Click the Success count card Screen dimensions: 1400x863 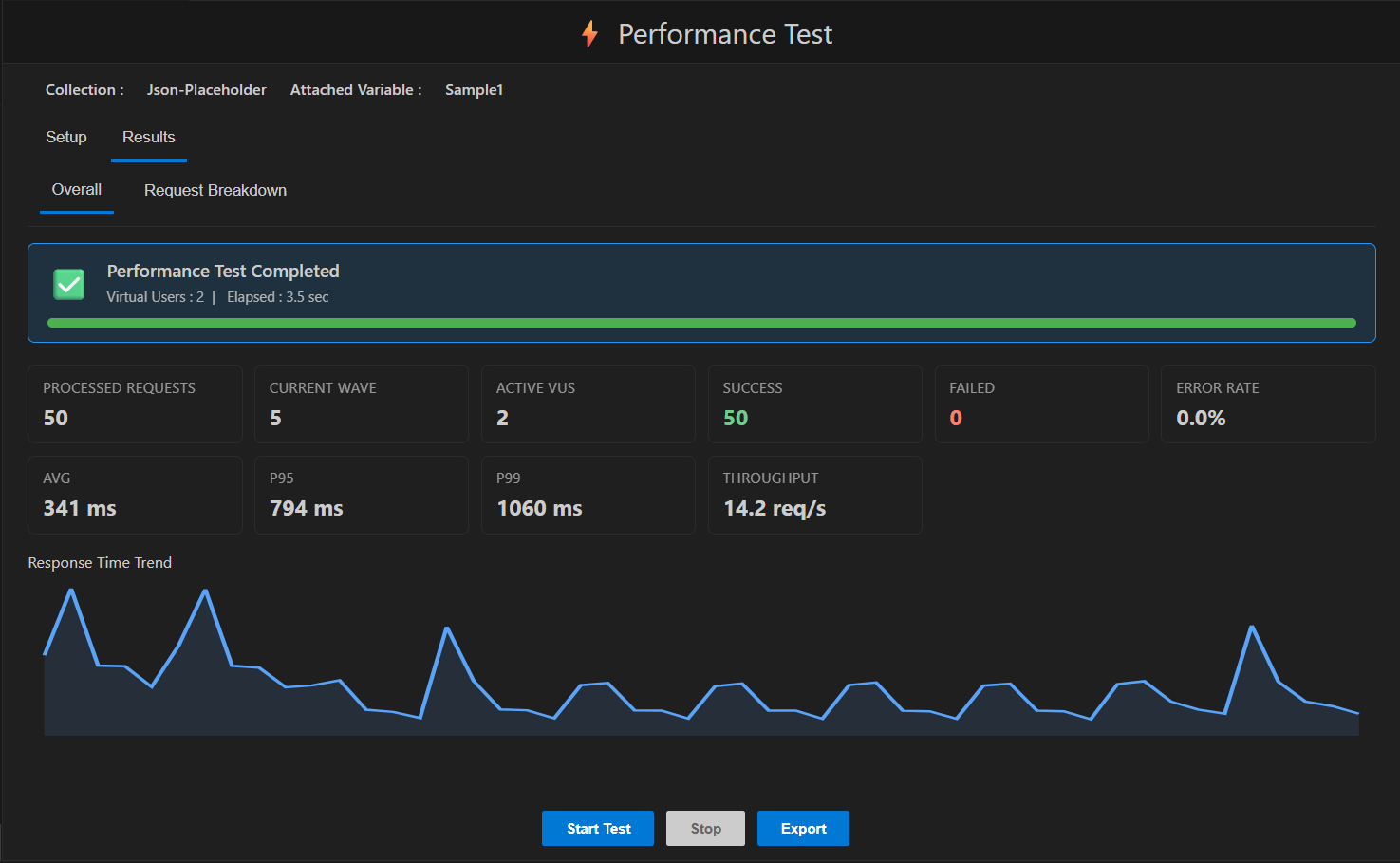pyautogui.click(x=815, y=403)
